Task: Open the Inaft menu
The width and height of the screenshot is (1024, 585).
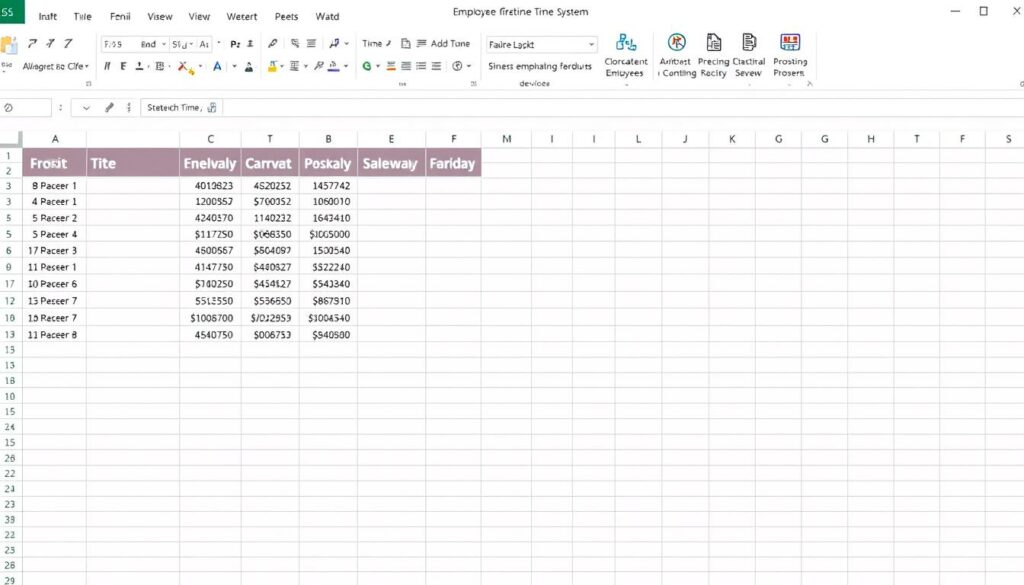Action: point(48,16)
